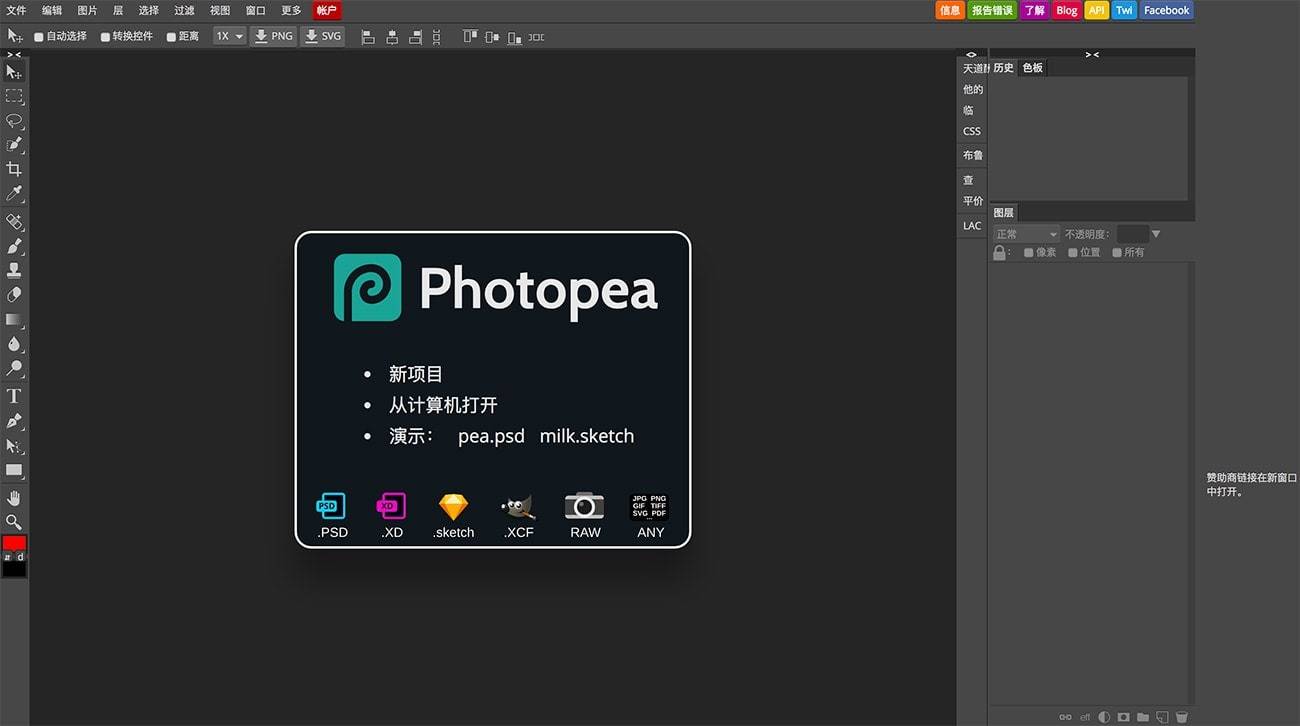Select the Brush tool
1300x726 pixels.
pos(14,246)
